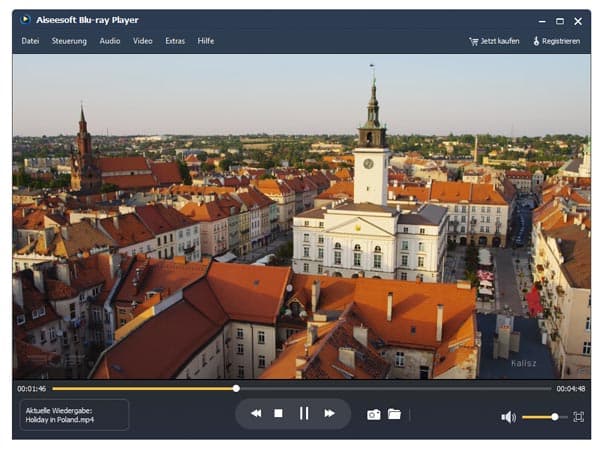Open the Audio menu
The width and height of the screenshot is (600, 449).
(x=110, y=41)
